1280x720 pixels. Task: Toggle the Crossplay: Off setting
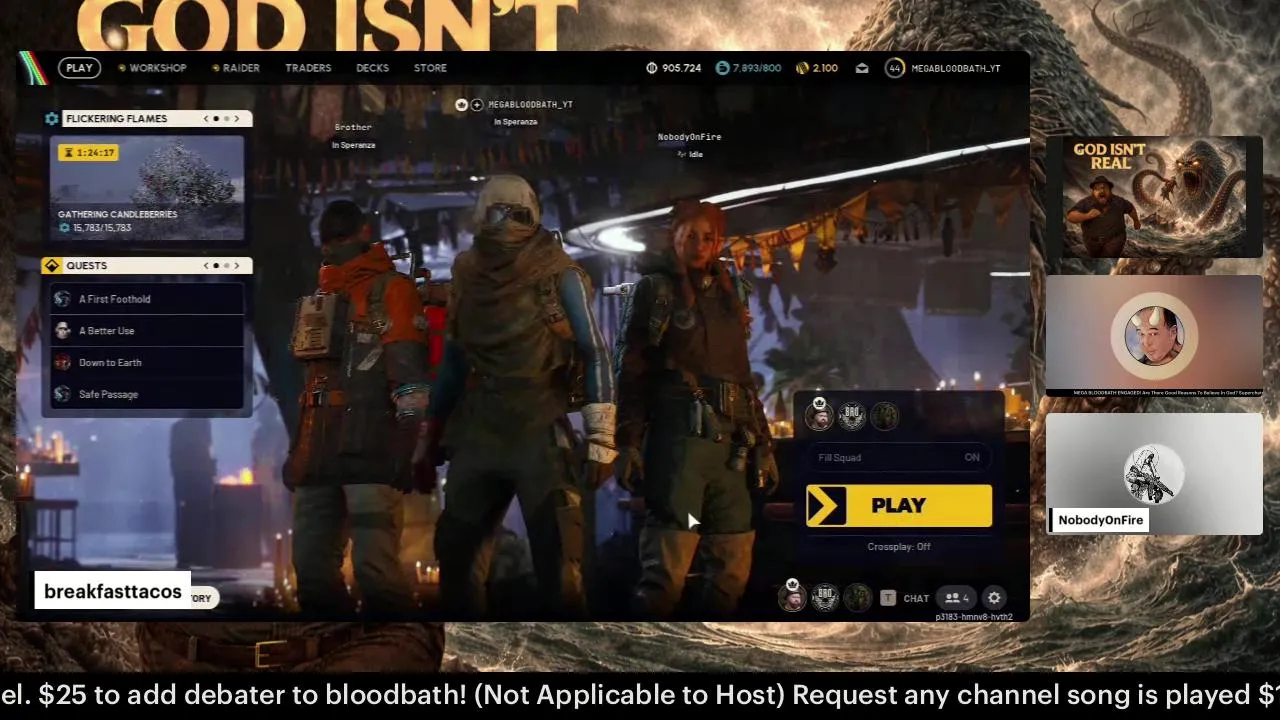pos(899,547)
